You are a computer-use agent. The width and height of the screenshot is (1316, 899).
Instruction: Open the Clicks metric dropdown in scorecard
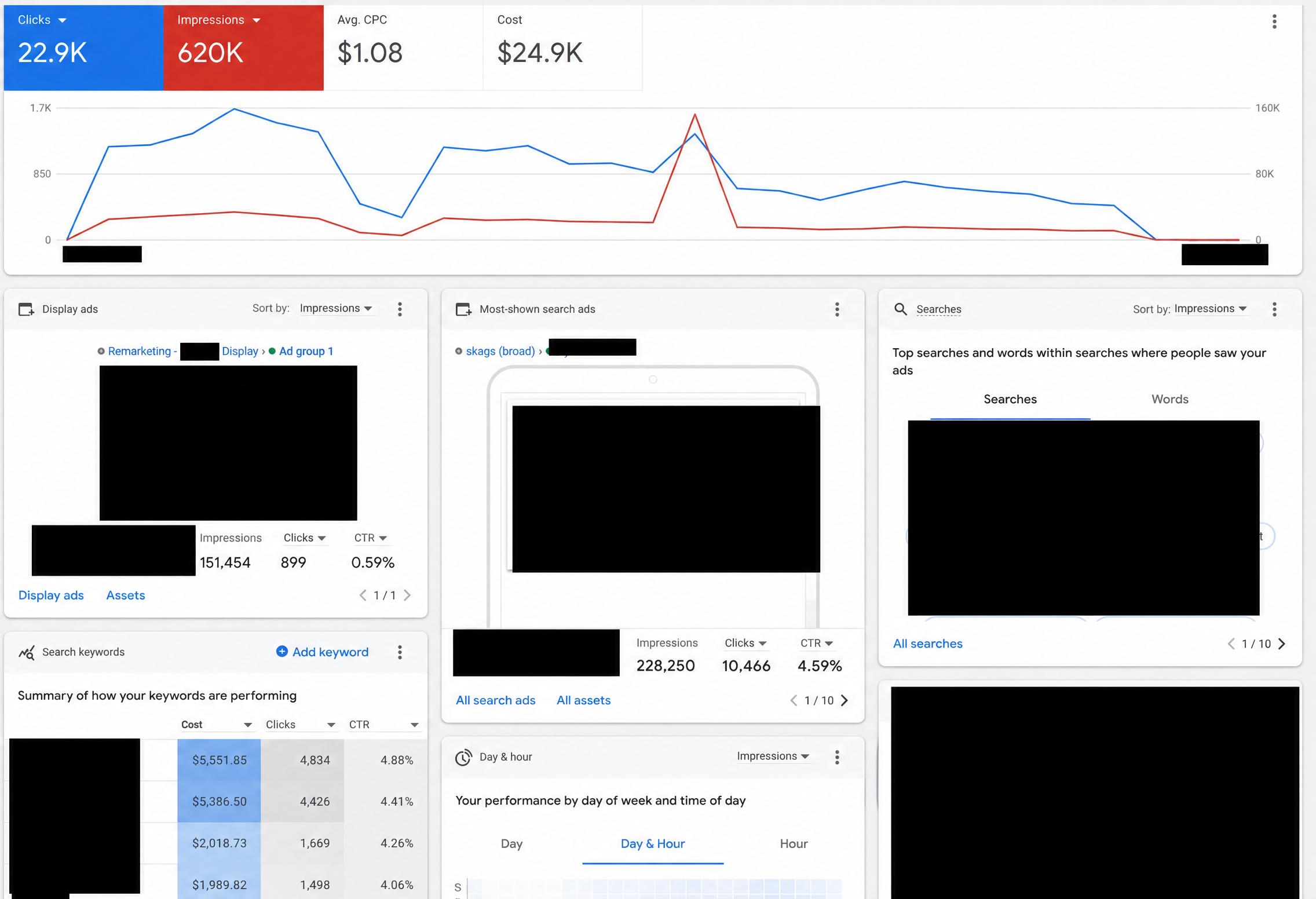click(42, 20)
